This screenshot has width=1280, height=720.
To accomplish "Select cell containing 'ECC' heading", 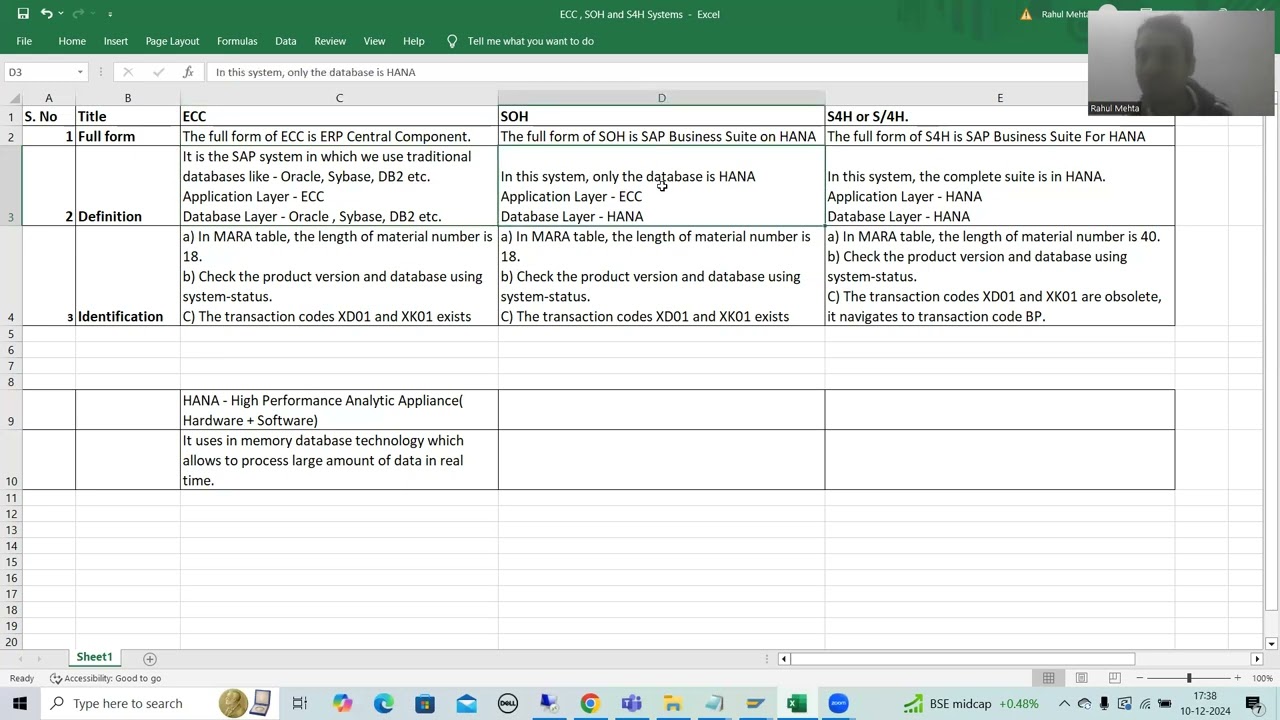I will pyautogui.click(x=339, y=116).
